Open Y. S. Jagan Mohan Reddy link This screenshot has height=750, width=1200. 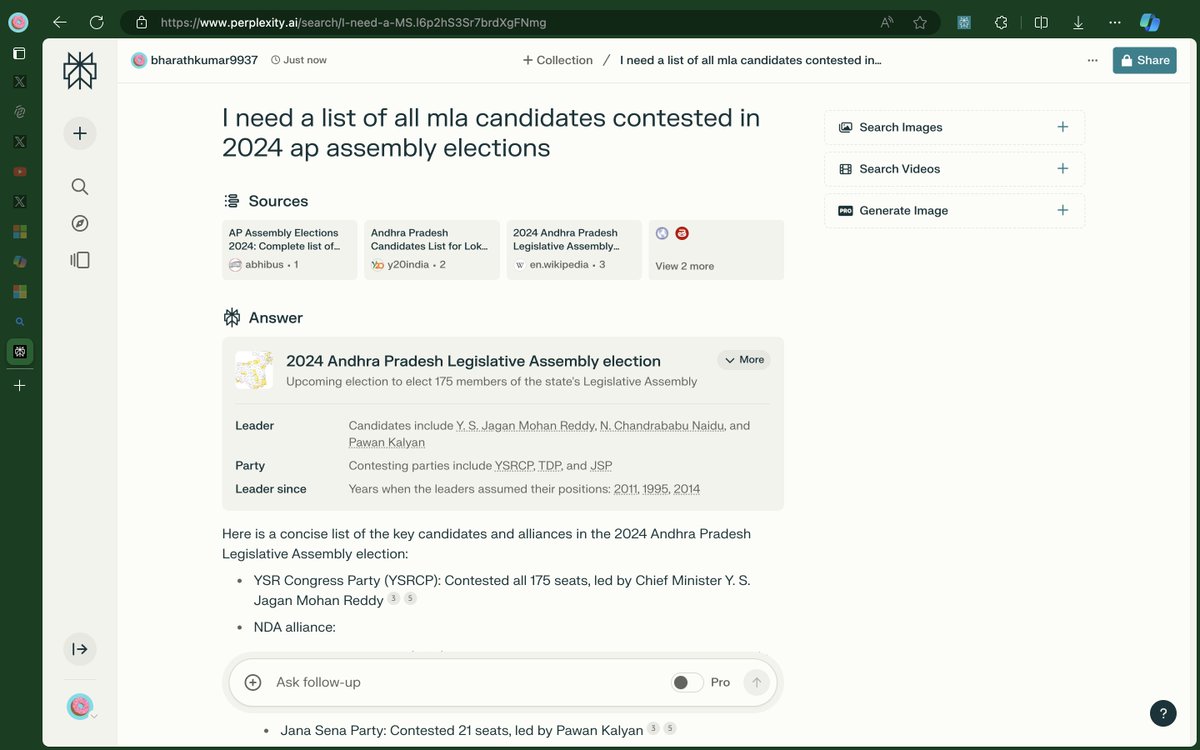tap(525, 425)
